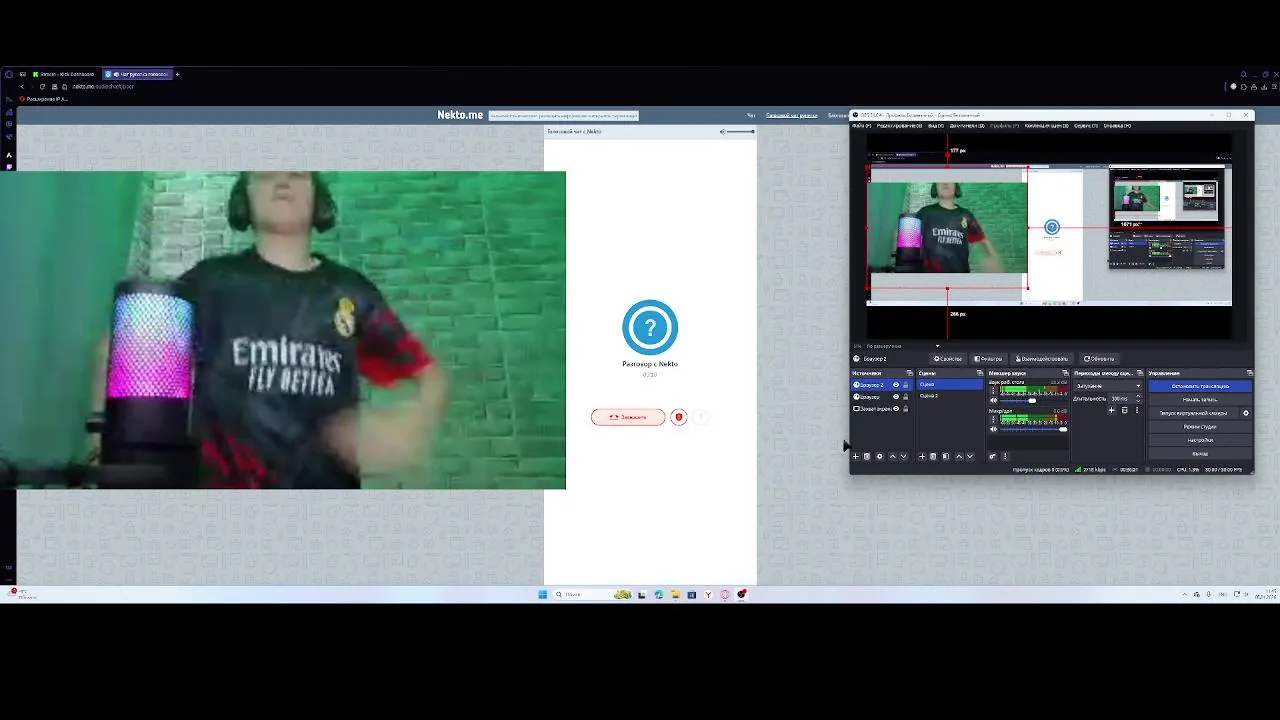
Task: Reload the browser page
Action: tap(42, 86)
